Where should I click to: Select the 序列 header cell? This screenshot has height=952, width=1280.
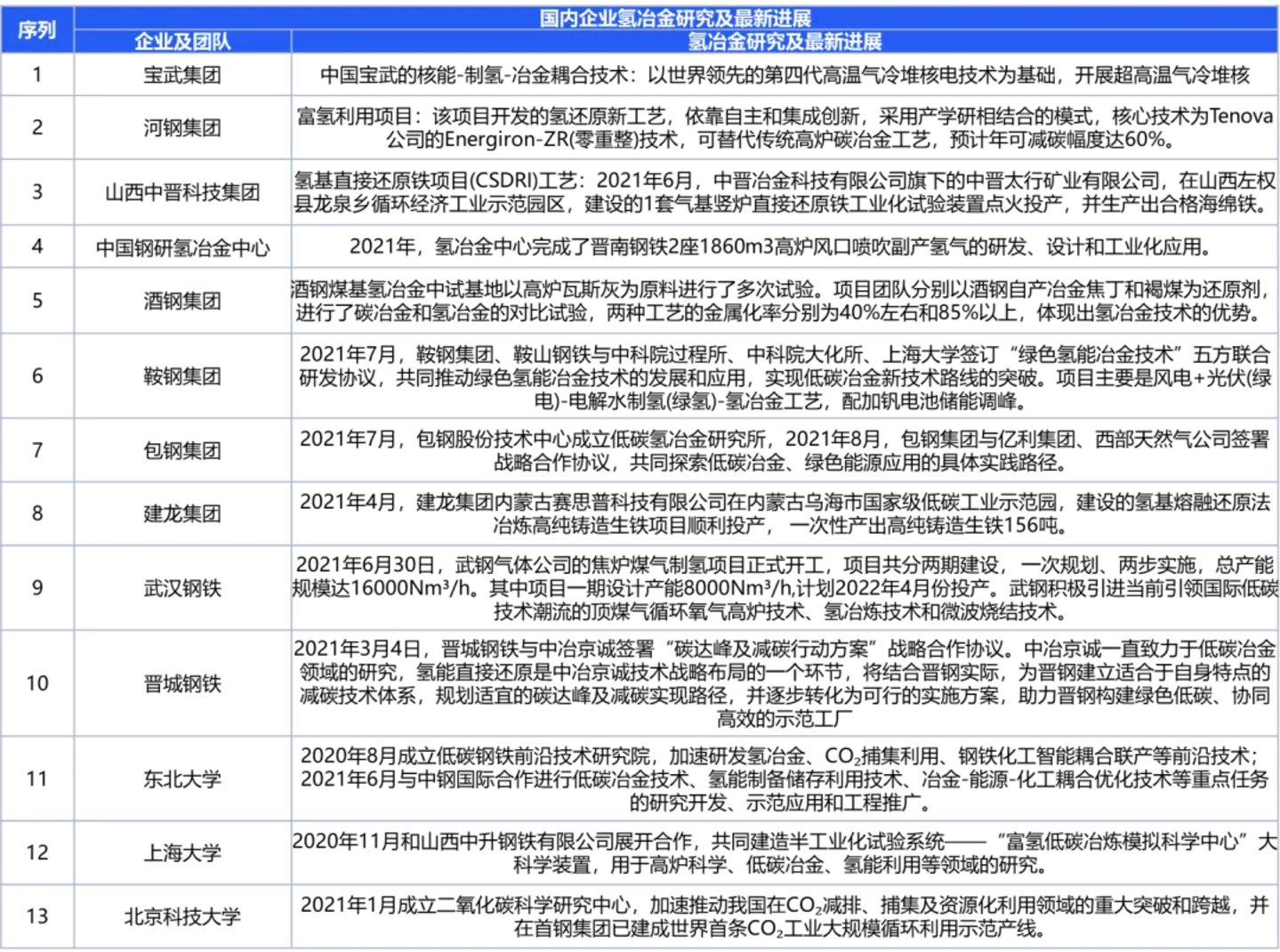(36, 29)
